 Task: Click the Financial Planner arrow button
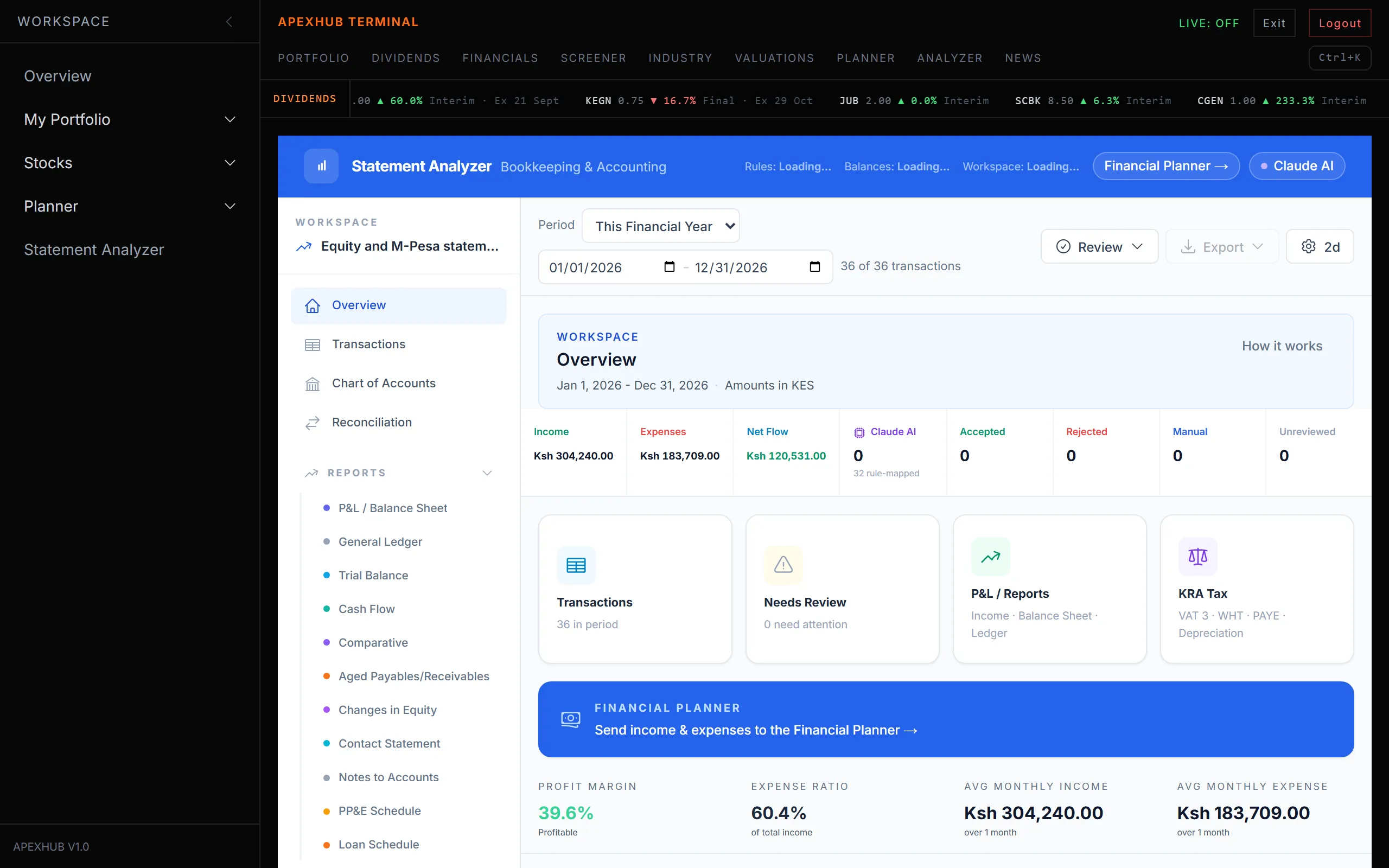[x=1165, y=166]
